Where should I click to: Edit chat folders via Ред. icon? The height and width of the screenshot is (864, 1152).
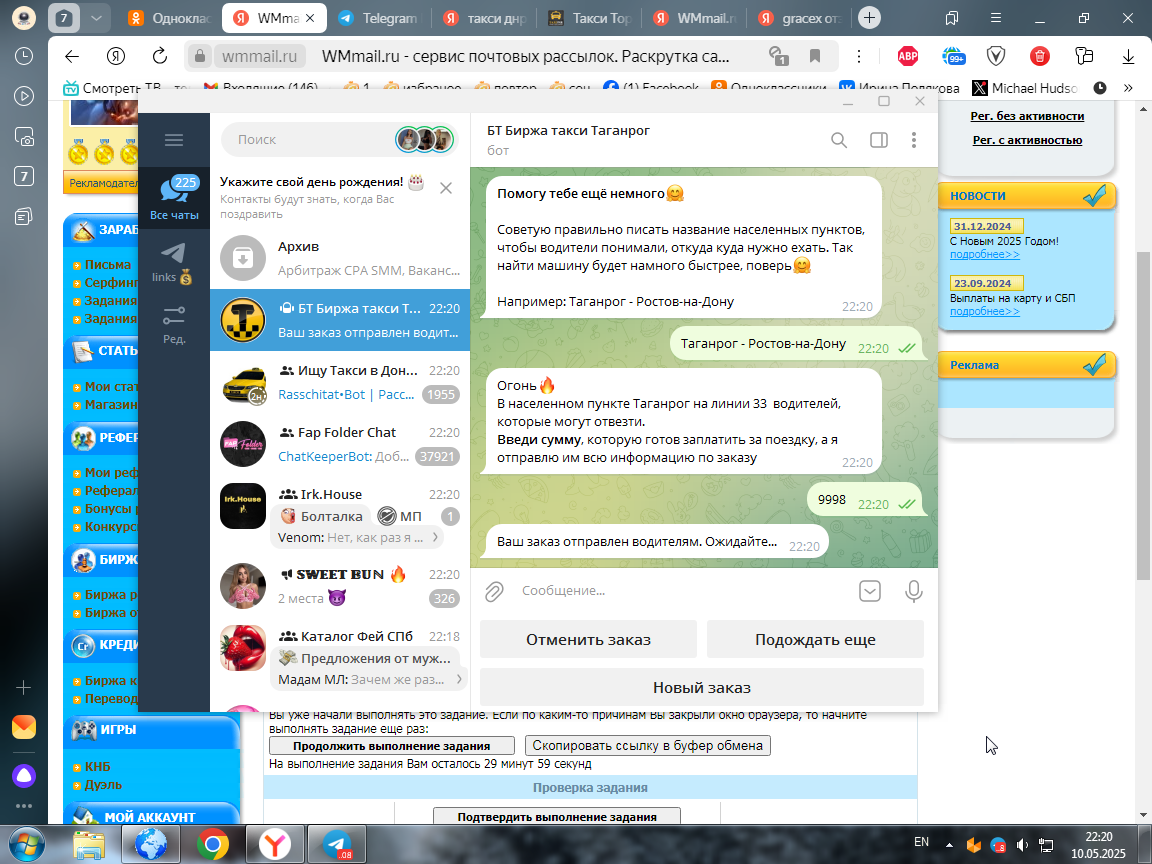tap(174, 325)
